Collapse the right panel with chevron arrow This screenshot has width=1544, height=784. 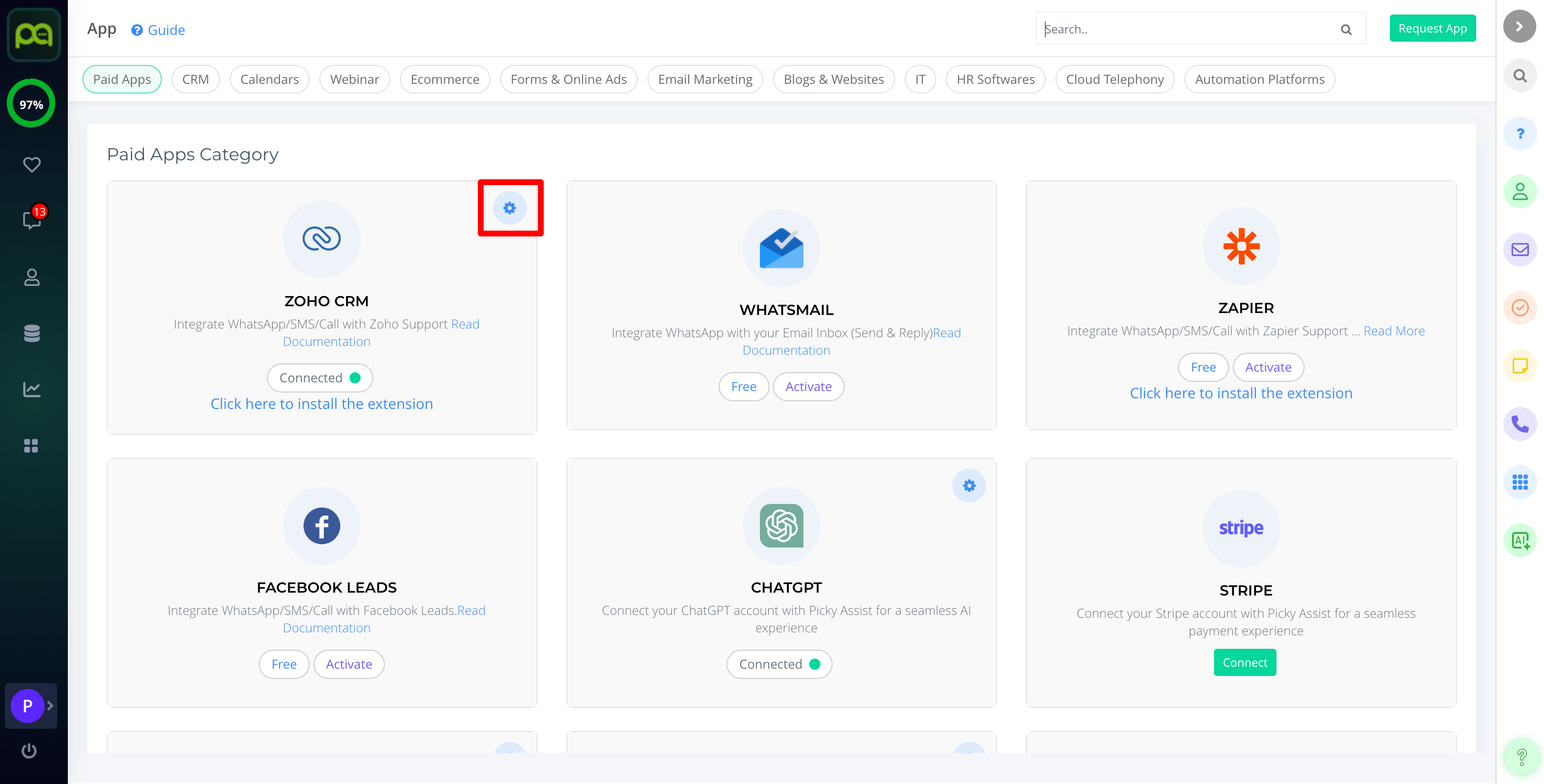pyautogui.click(x=1519, y=26)
